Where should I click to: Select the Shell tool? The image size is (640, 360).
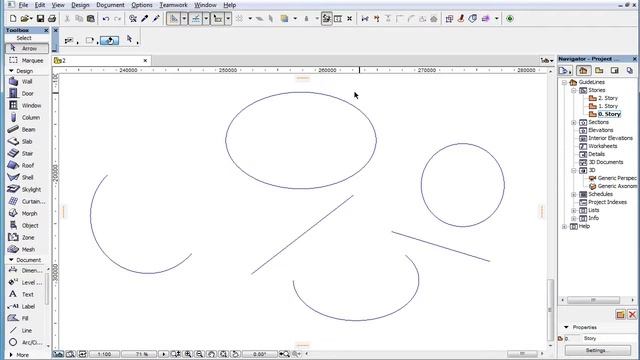[27, 178]
